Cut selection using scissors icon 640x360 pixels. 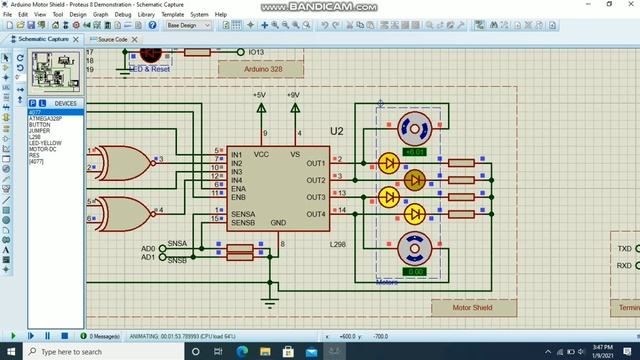tap(350, 25)
